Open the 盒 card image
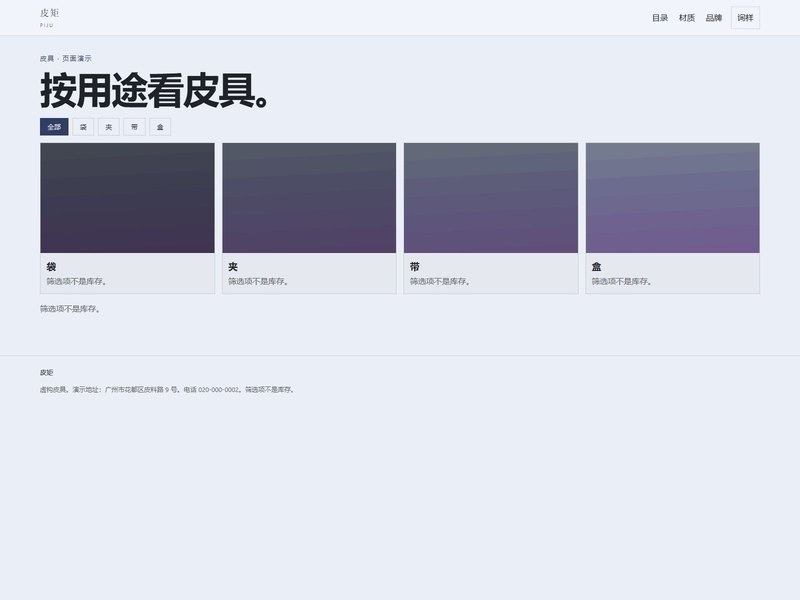Viewport: 800px width, 600px height. (672, 198)
